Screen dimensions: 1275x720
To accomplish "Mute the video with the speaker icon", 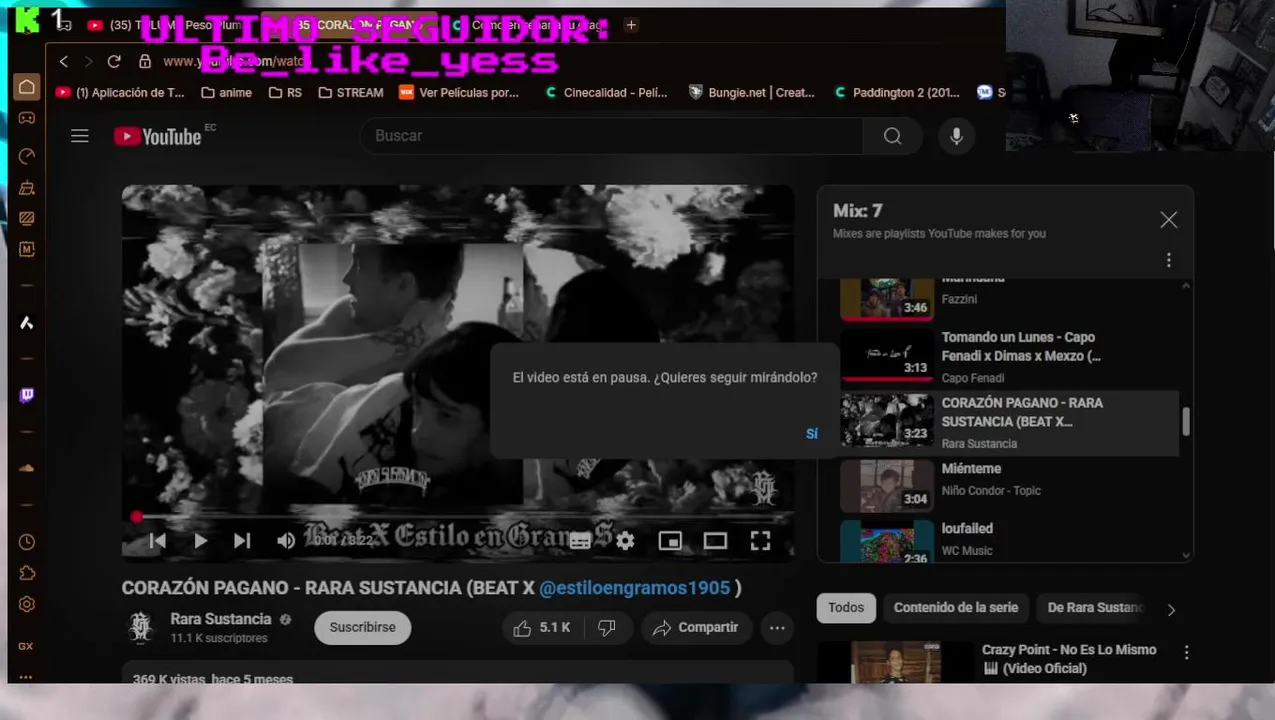I will (286, 541).
